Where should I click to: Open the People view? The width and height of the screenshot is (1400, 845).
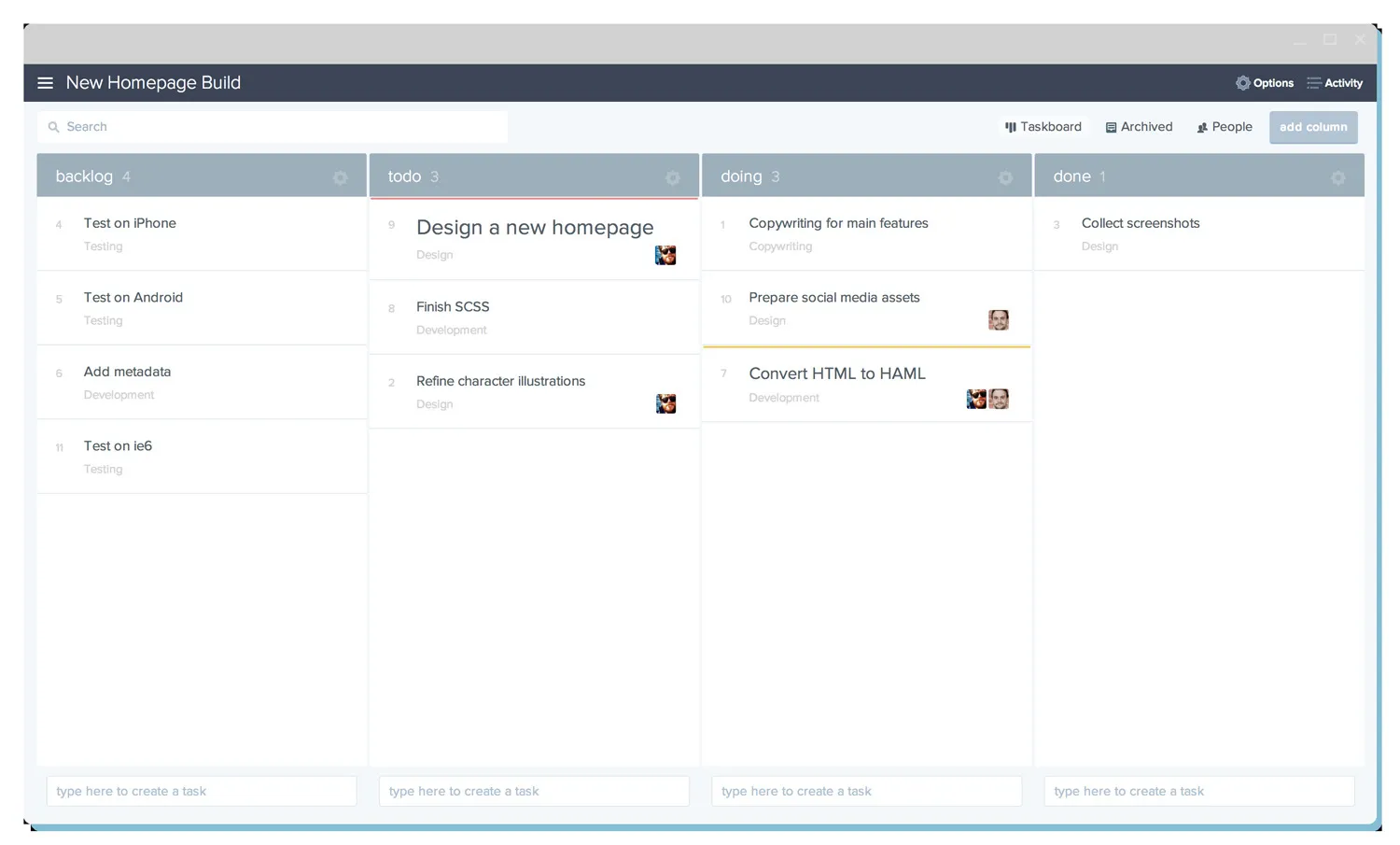pyautogui.click(x=1224, y=126)
